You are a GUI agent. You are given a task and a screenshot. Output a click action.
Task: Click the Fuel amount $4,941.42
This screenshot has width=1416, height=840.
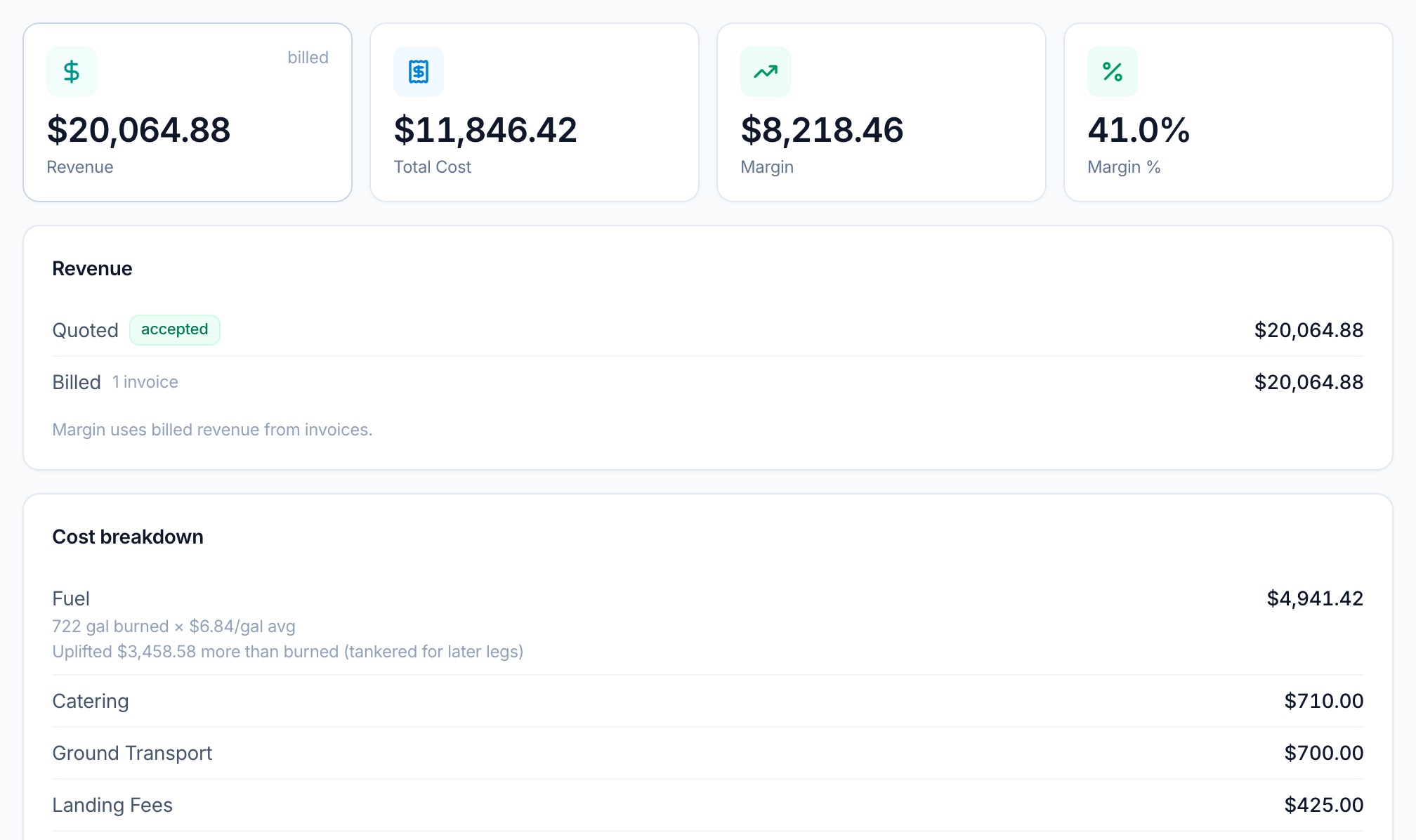(x=1315, y=598)
